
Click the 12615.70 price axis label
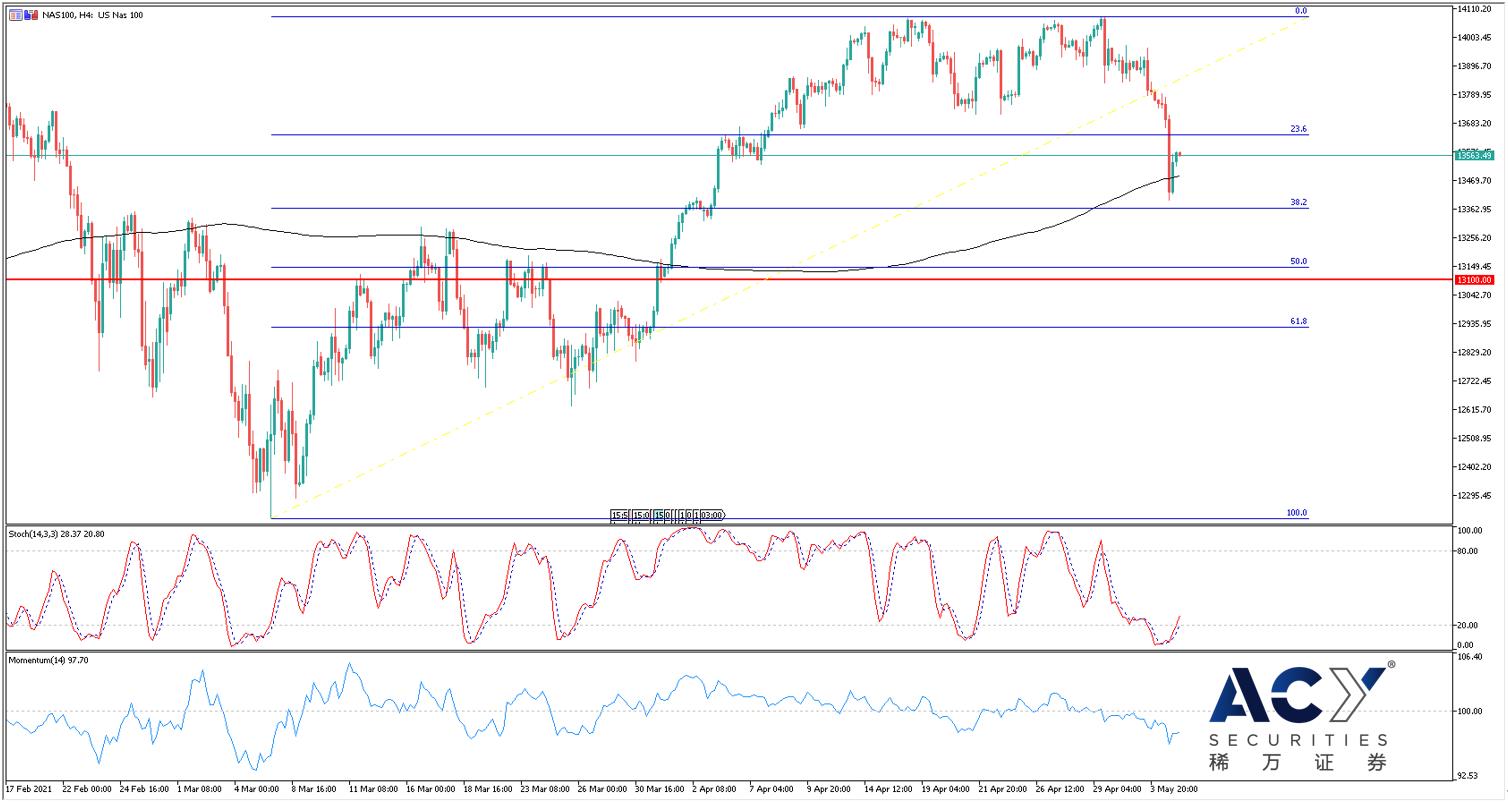[1476, 410]
